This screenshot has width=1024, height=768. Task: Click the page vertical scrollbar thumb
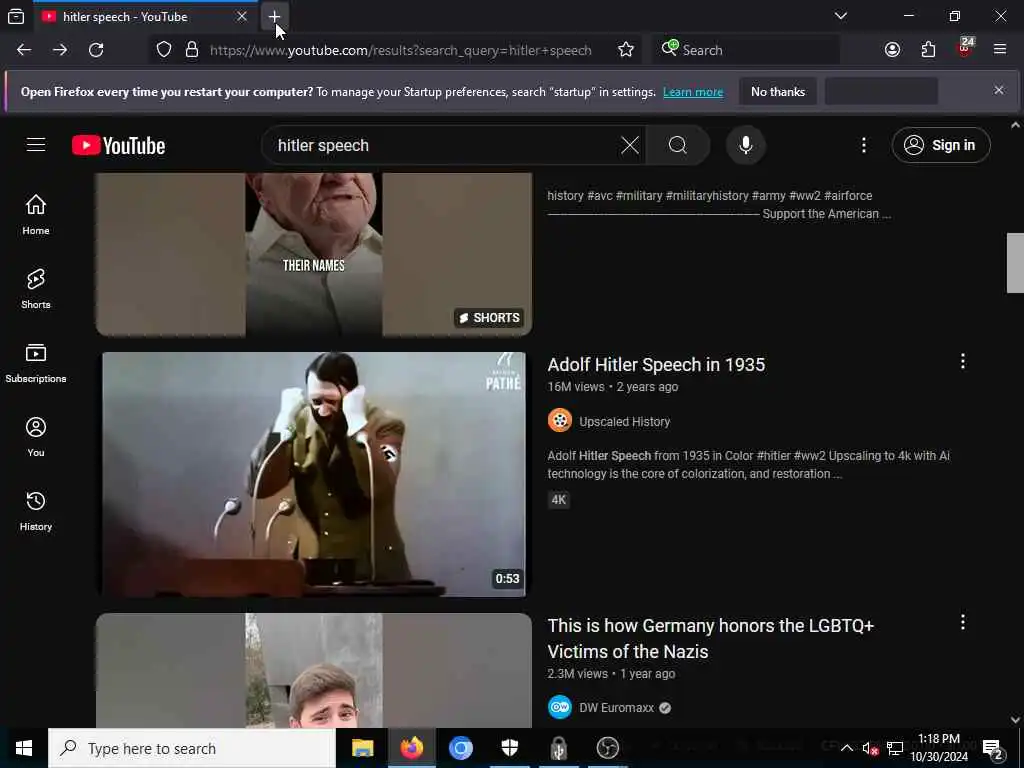tap(1015, 263)
